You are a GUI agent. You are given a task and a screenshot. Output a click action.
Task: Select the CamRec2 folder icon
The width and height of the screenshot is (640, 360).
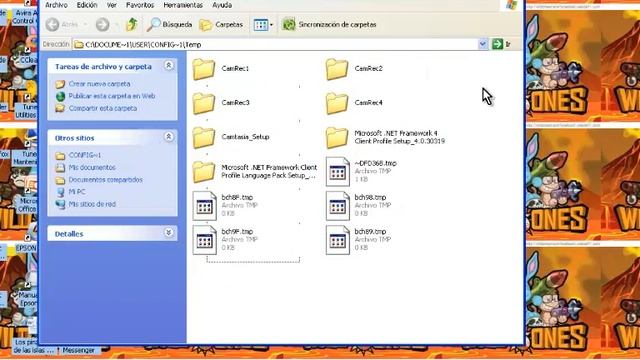[x=337, y=69]
